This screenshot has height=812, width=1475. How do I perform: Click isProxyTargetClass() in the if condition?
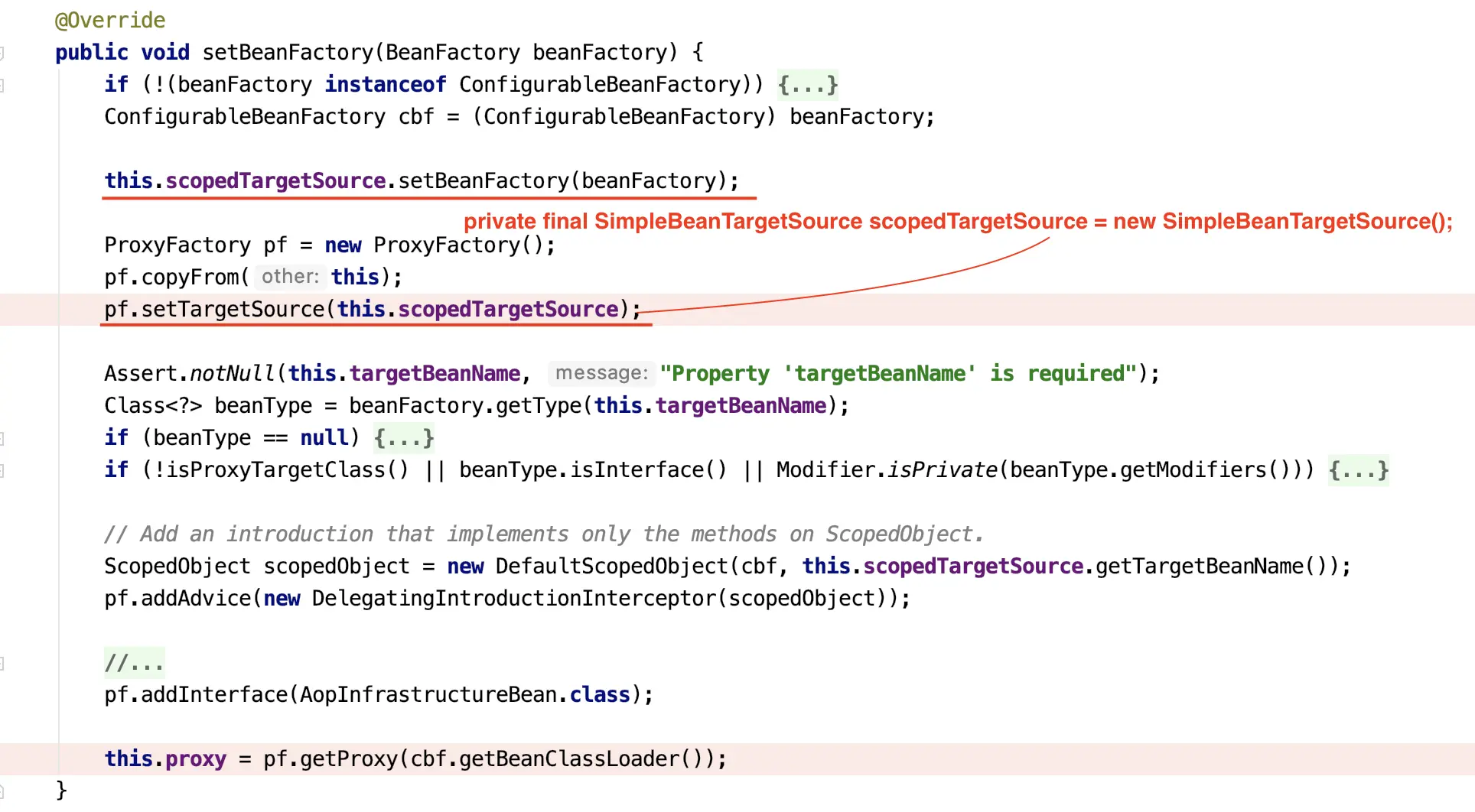[288, 469]
